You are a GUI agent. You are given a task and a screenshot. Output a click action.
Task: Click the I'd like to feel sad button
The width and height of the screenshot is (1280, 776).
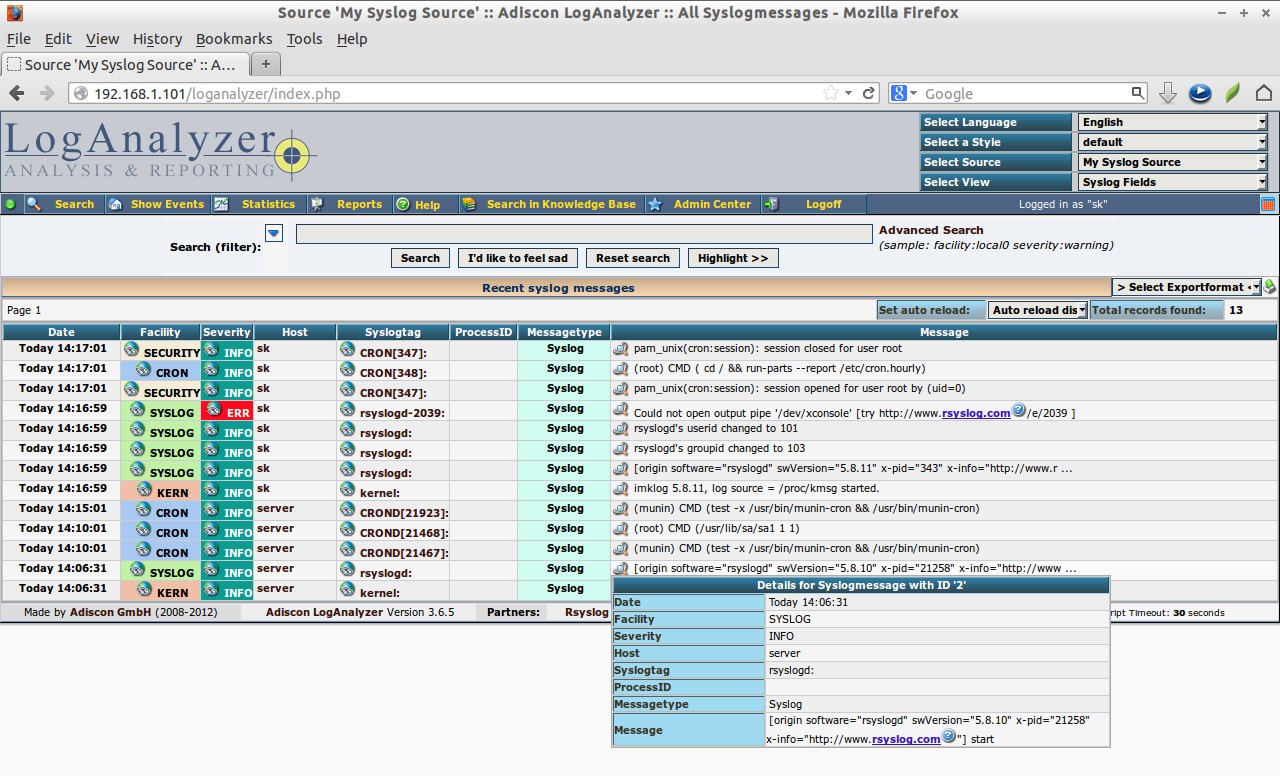point(518,258)
